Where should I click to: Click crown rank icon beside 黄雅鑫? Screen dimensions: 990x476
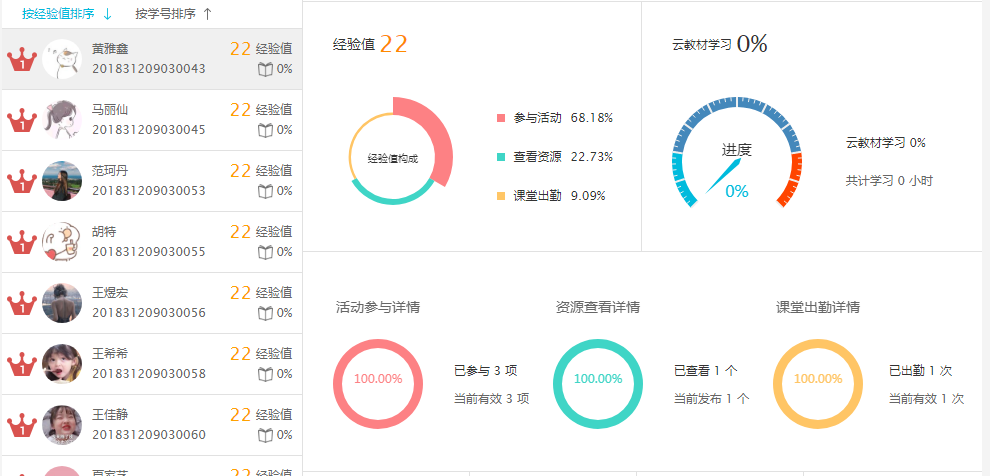[22, 60]
